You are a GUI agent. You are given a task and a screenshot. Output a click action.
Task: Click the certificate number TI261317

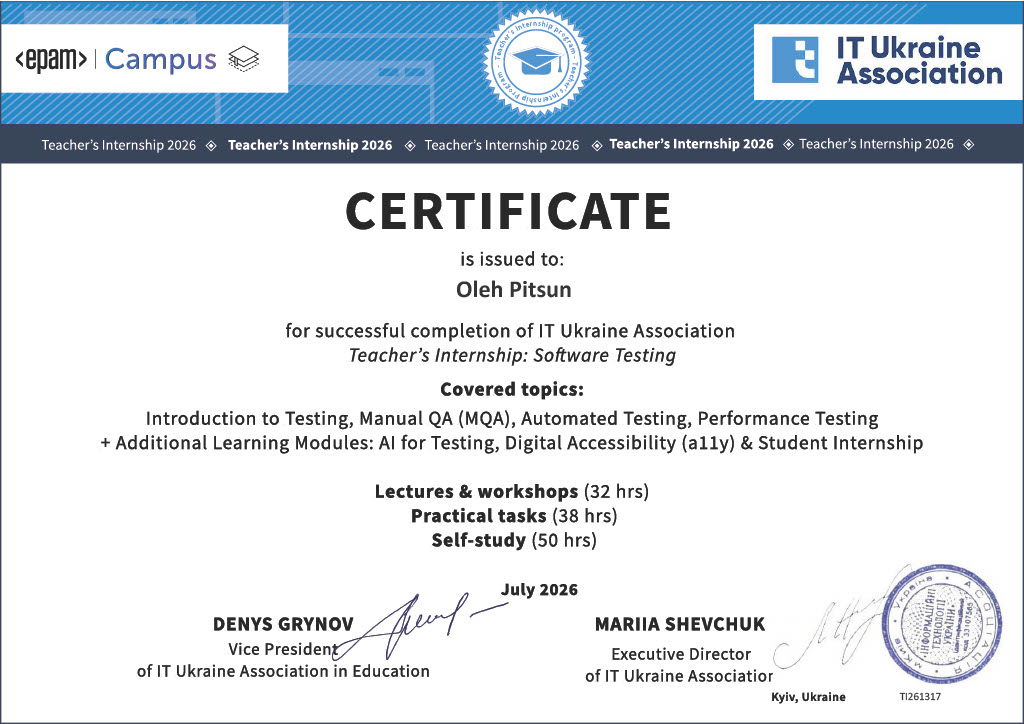click(x=920, y=697)
